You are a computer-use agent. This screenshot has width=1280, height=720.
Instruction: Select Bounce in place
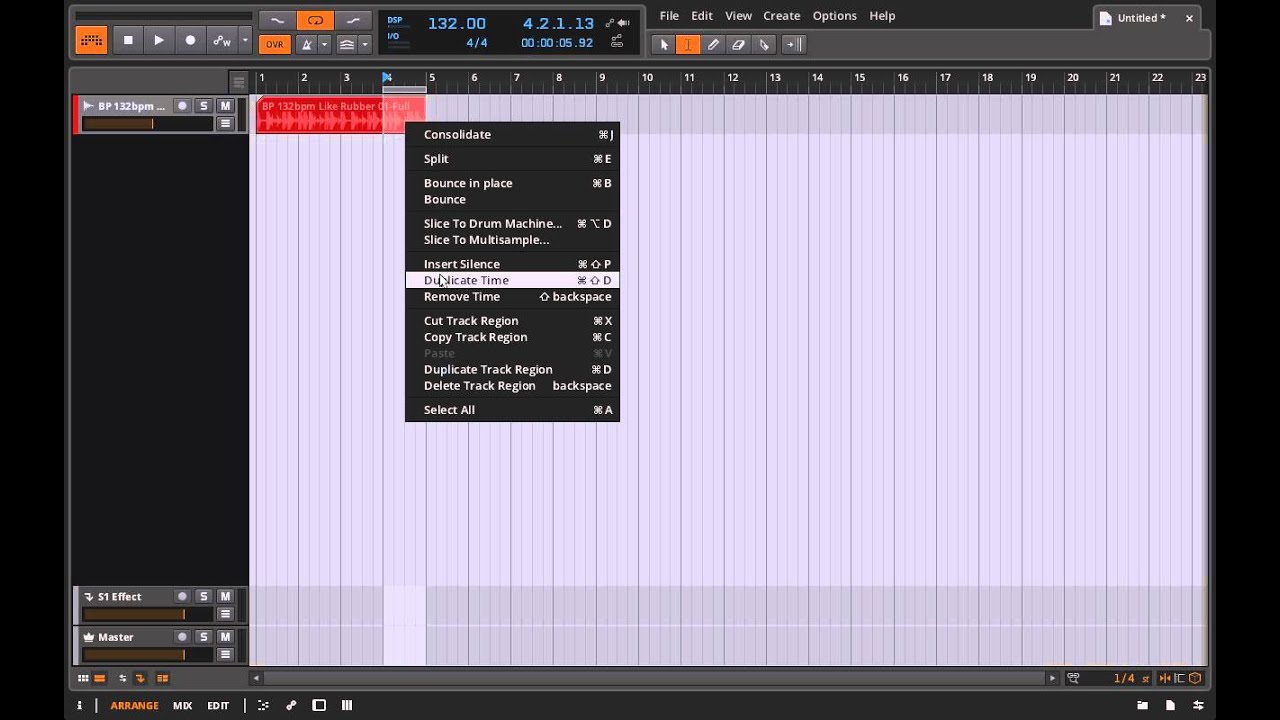pos(512,183)
